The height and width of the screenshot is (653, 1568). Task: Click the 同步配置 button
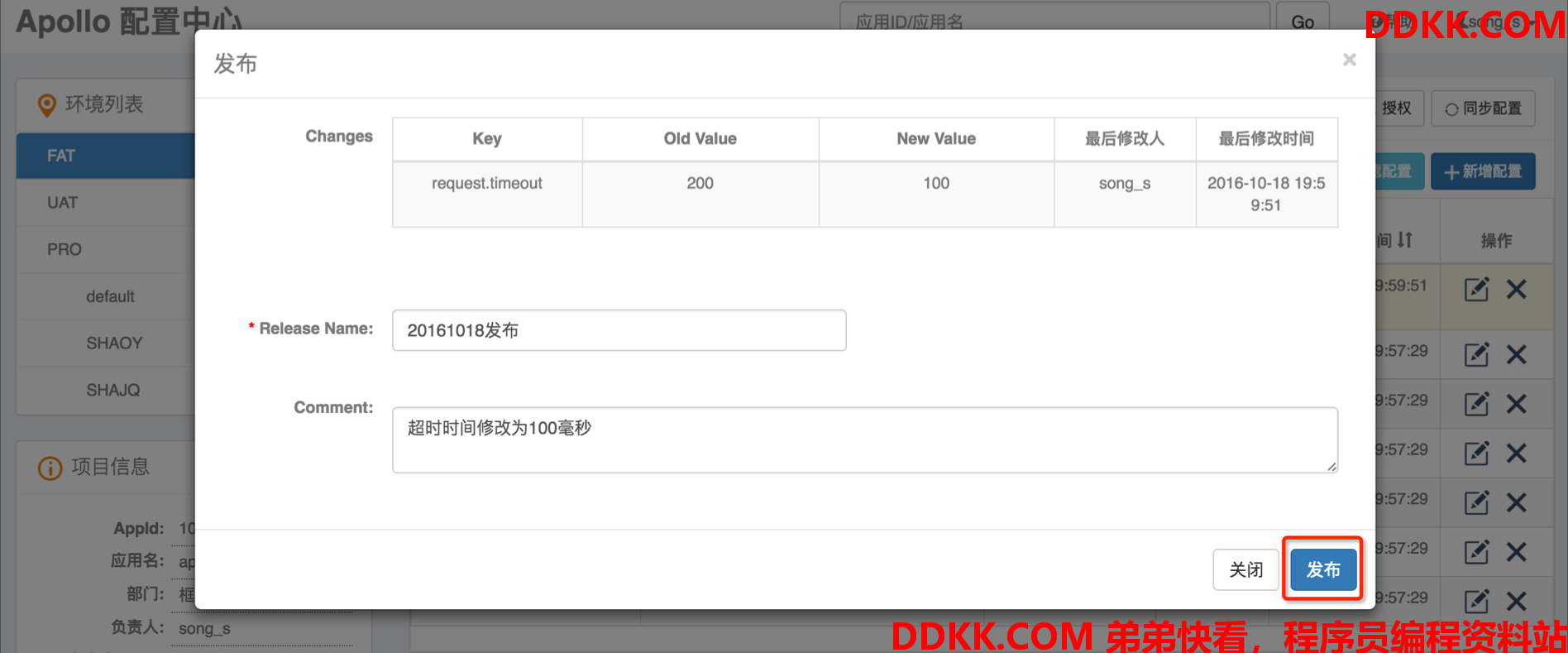tap(1483, 108)
